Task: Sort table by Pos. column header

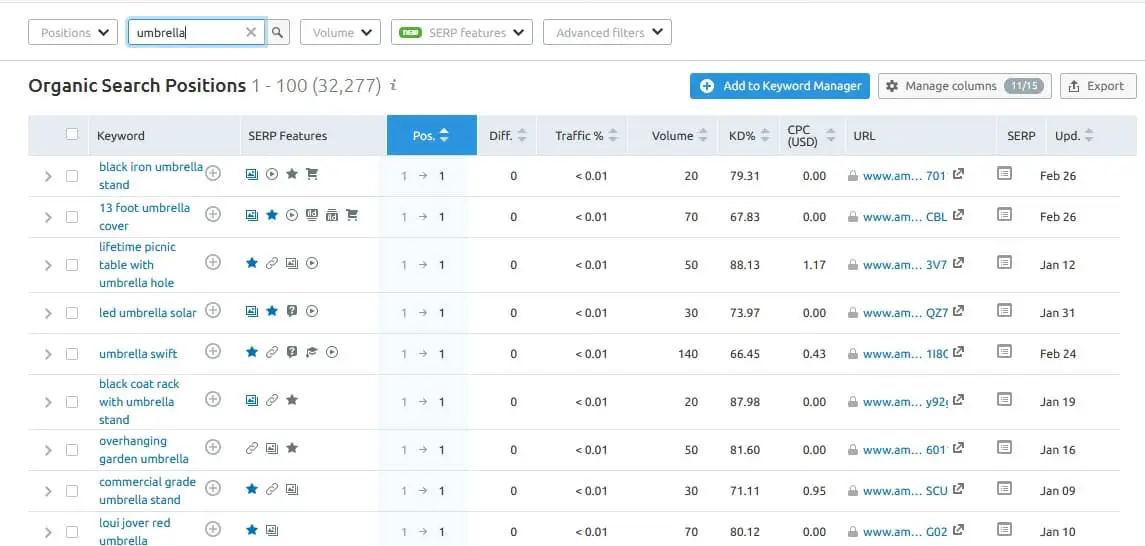Action: pos(431,136)
